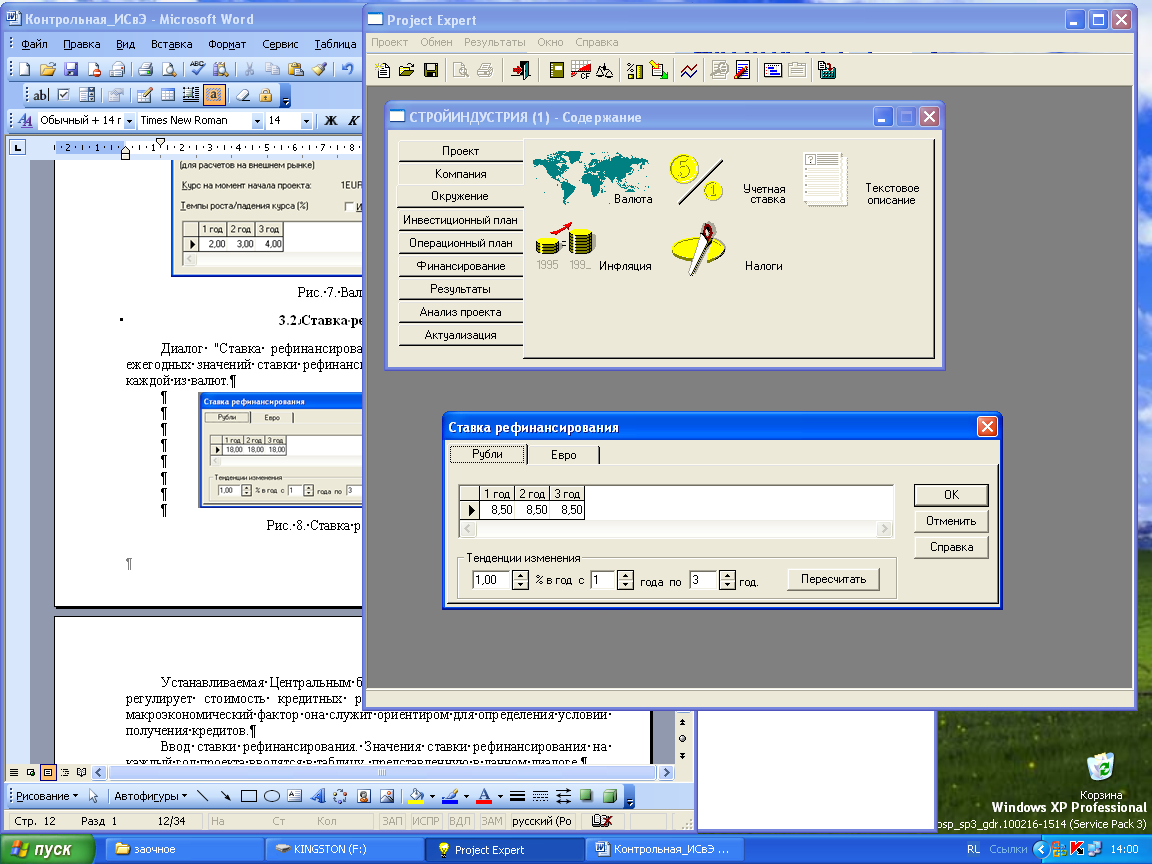Image resolution: width=1152 pixels, height=864 pixels.
Task: Expand the font color dropdown arrow
Action: pyautogui.click(x=500, y=796)
